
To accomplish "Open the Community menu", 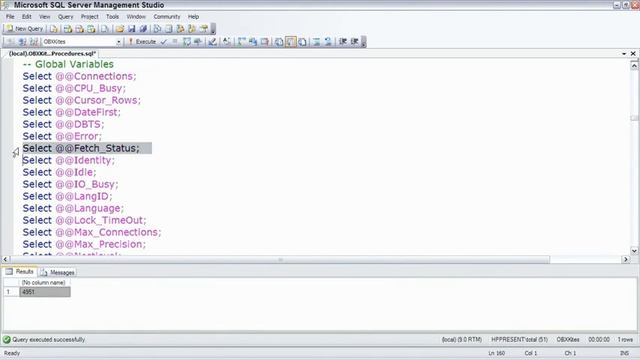I will 167,17.
